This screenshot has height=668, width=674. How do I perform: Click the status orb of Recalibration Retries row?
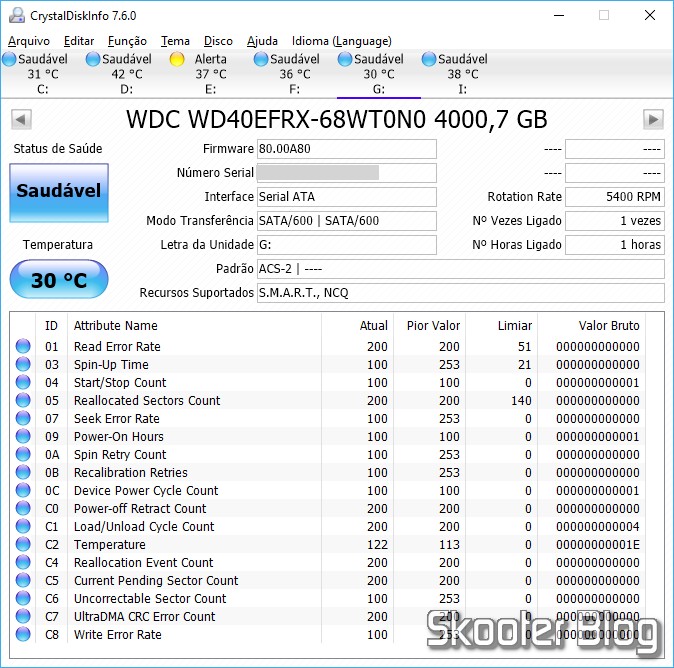[23, 472]
